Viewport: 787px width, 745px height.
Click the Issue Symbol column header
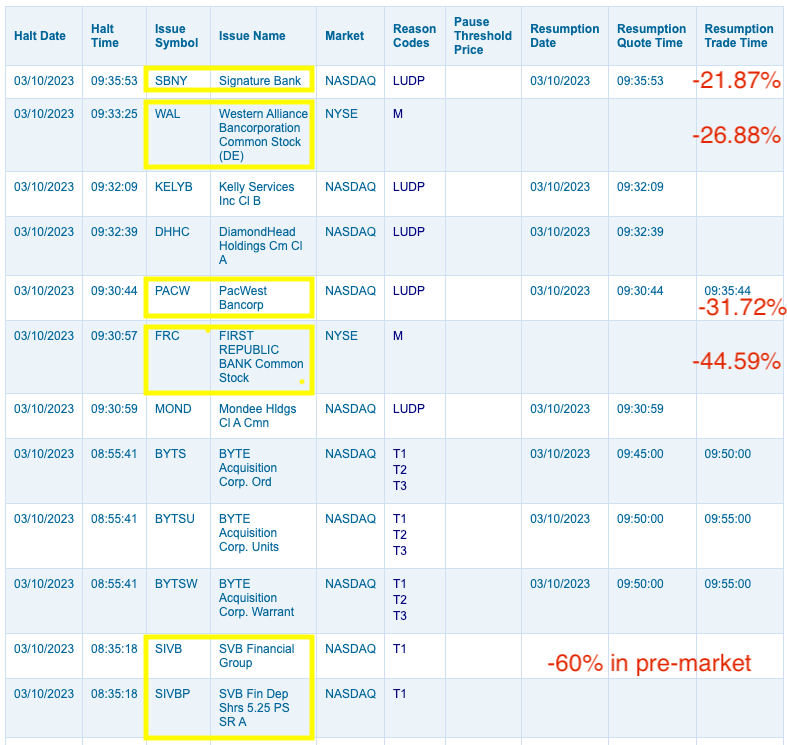click(x=176, y=36)
